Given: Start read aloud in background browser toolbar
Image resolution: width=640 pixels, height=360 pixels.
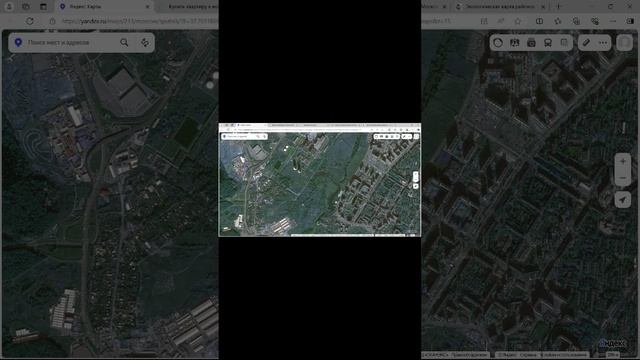Looking at the screenshot, I should [501, 21].
